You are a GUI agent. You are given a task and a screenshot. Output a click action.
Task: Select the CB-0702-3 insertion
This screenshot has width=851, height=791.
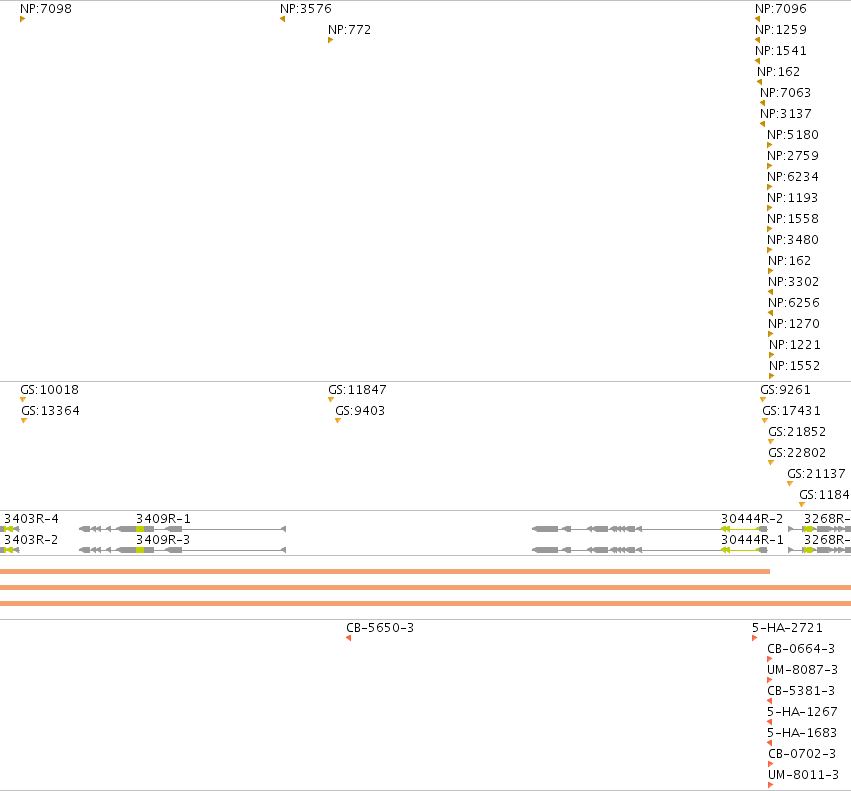point(771,764)
